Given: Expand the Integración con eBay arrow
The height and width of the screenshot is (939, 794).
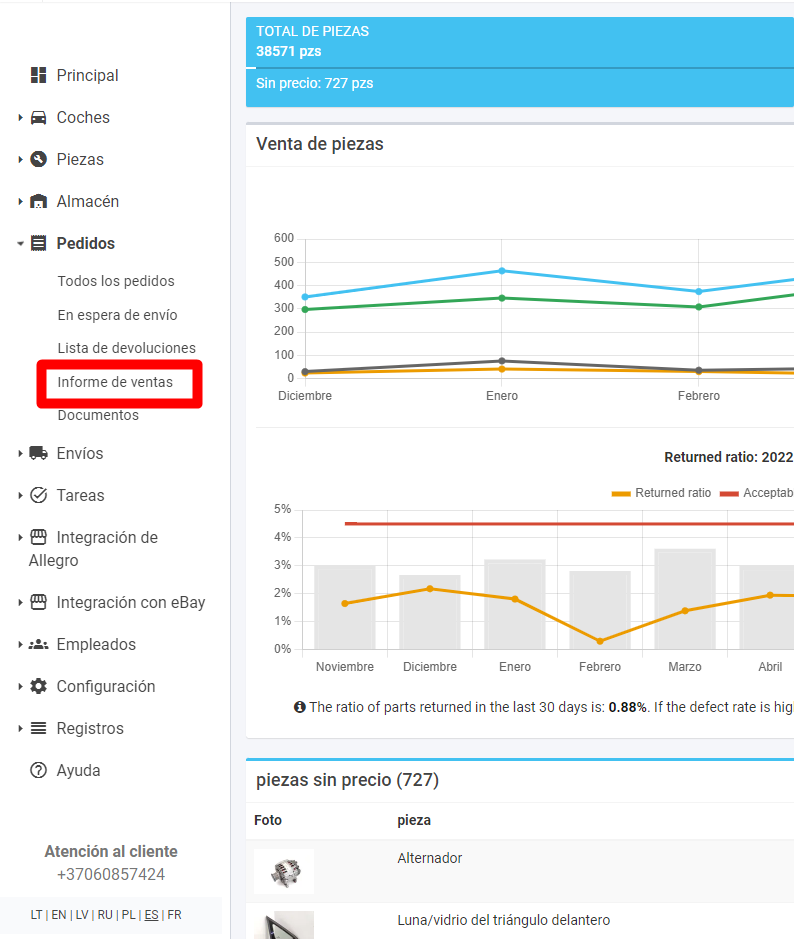Looking at the screenshot, I should (20, 602).
